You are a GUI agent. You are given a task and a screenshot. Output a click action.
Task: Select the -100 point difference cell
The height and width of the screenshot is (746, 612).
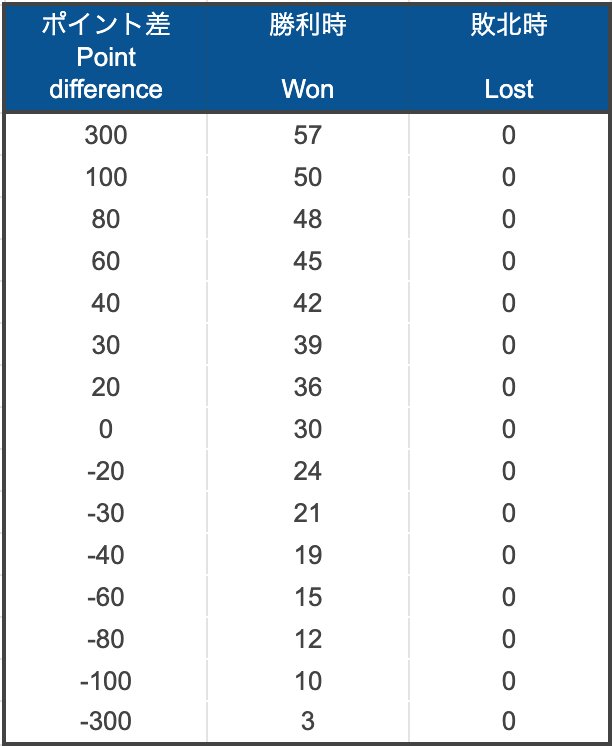click(x=106, y=681)
